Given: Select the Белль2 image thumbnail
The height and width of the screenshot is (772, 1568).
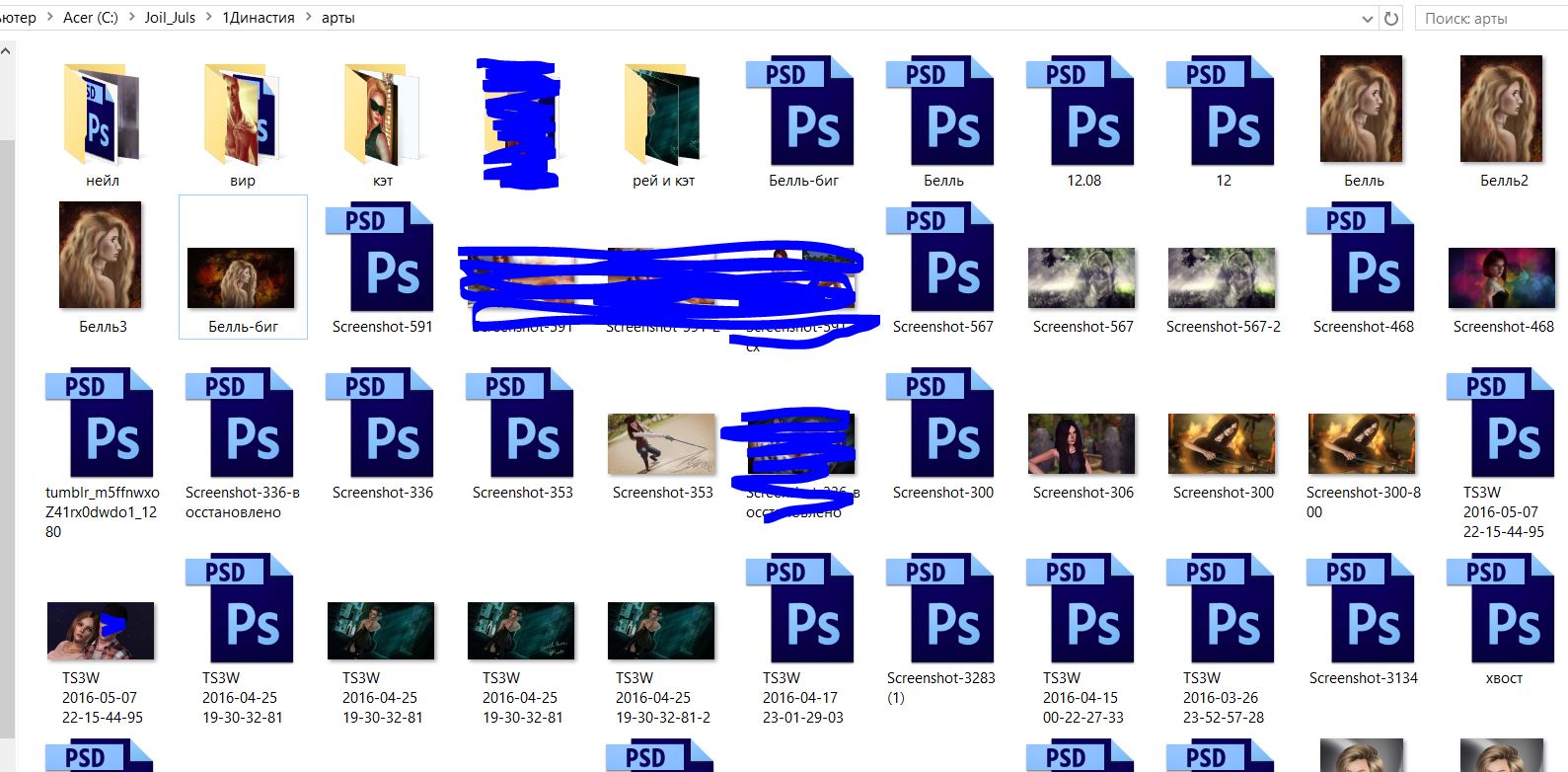Looking at the screenshot, I should click(1501, 109).
